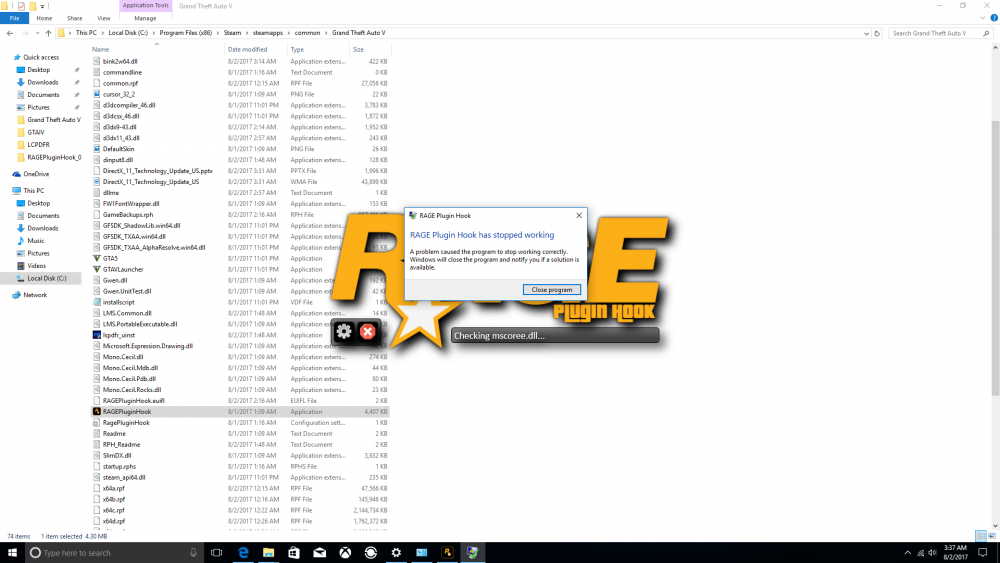The image size is (1000, 563).
Task: Collapse the ribbon chevron
Action: [983, 18]
